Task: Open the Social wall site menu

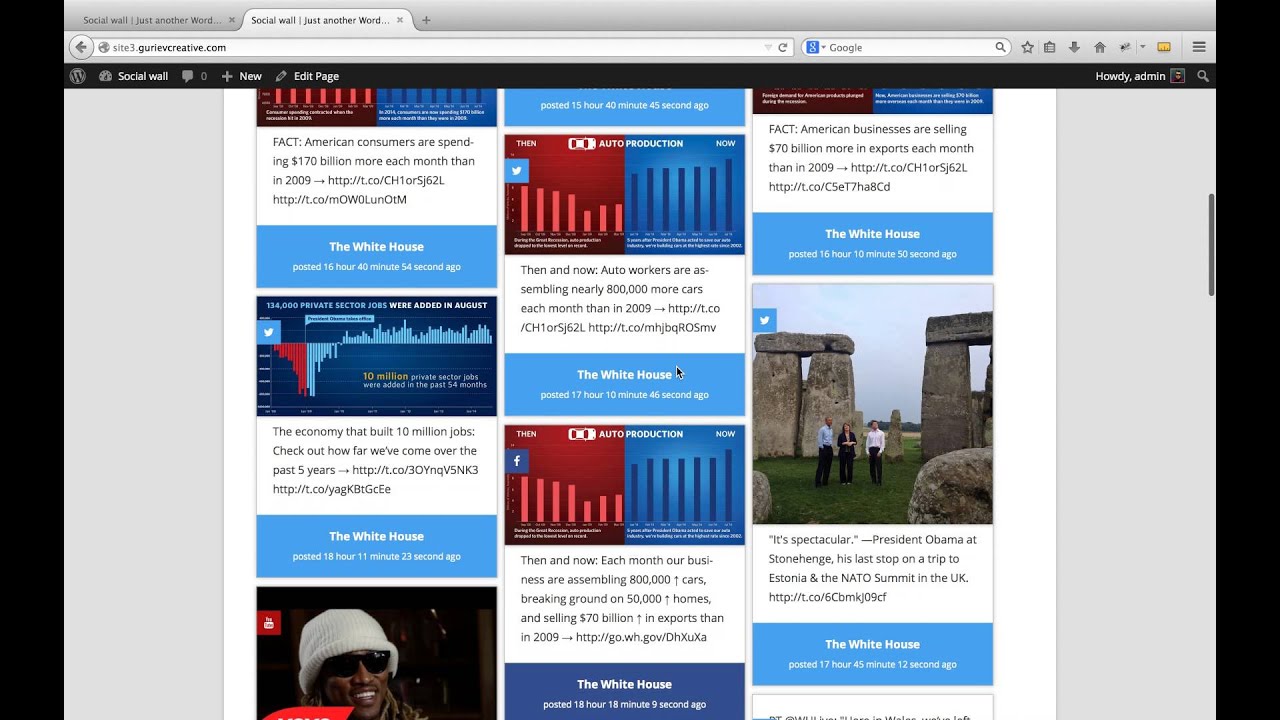Action: click(134, 76)
